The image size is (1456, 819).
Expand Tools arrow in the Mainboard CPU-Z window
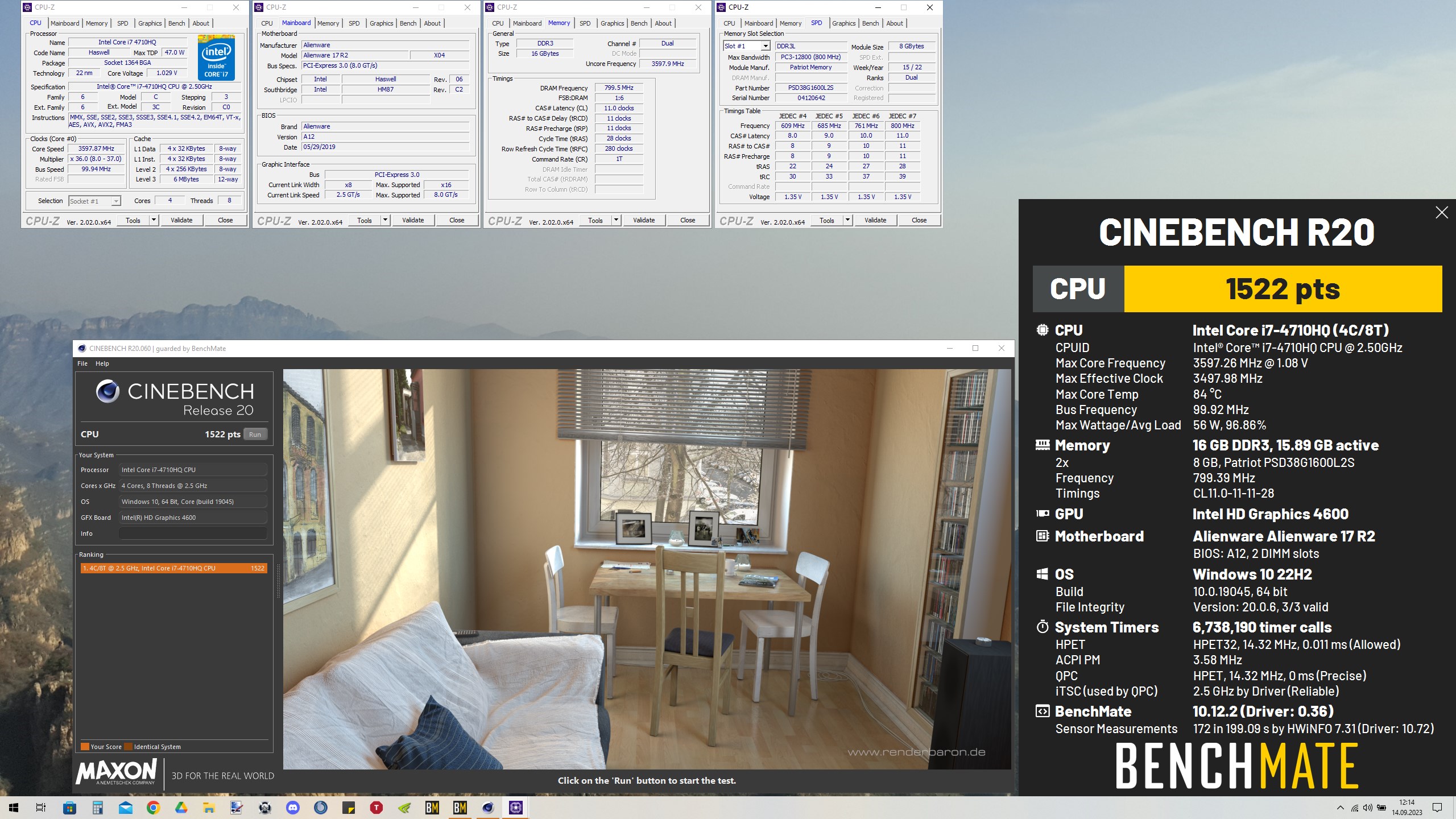tap(385, 220)
